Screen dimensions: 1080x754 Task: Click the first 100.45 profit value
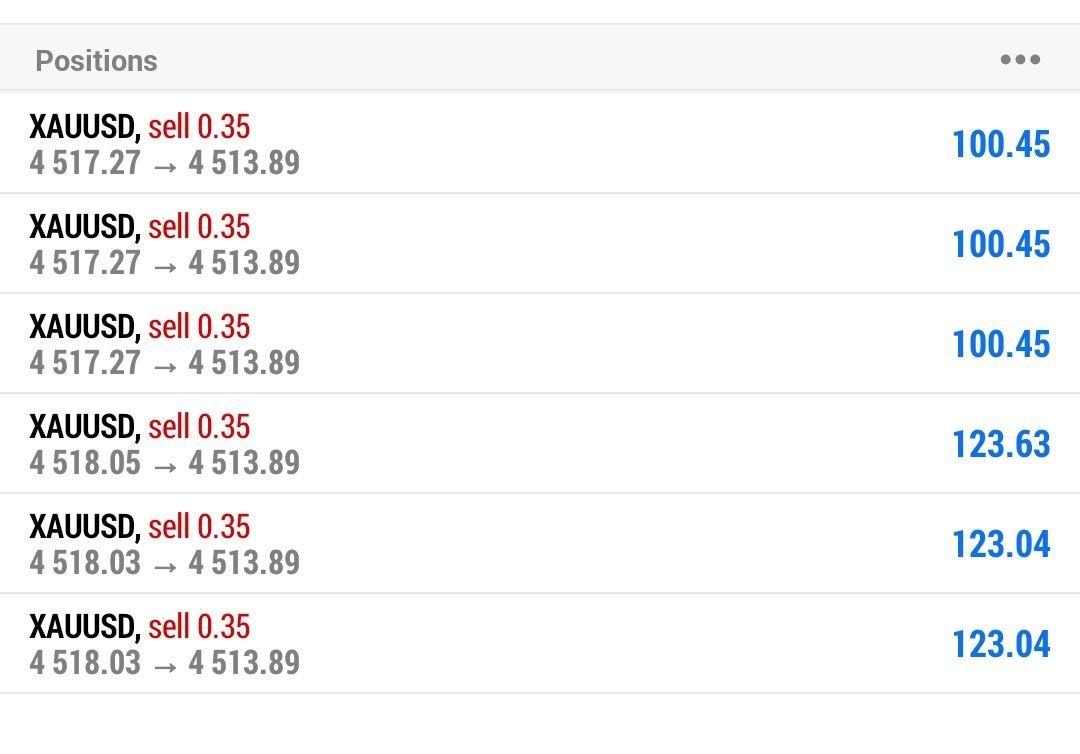(x=1001, y=144)
